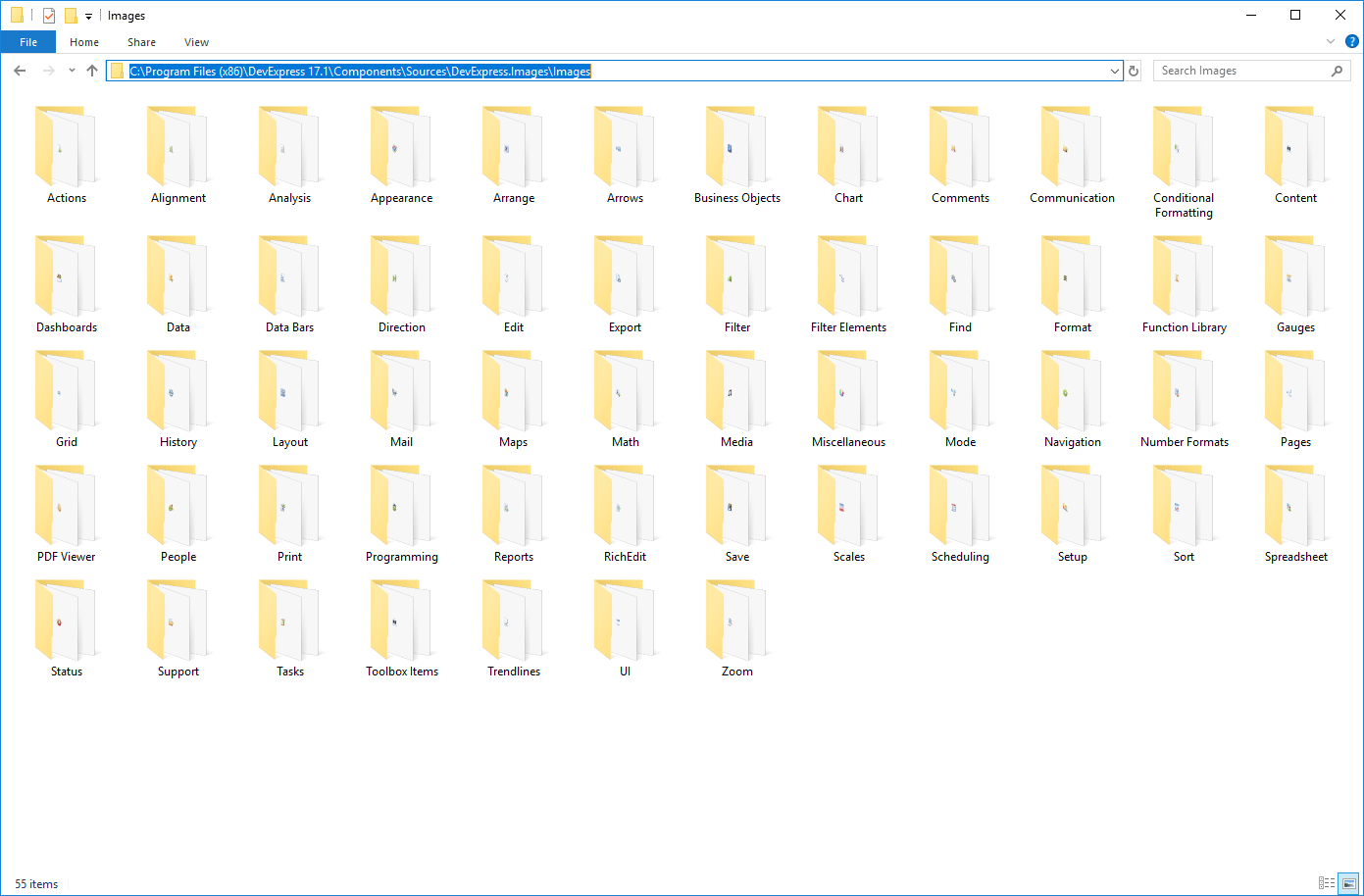Select the Scales folder

(x=849, y=515)
